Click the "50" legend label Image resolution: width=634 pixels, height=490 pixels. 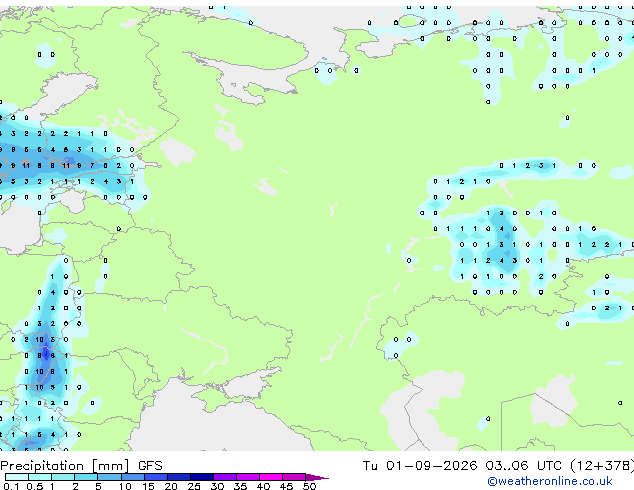pos(309,486)
